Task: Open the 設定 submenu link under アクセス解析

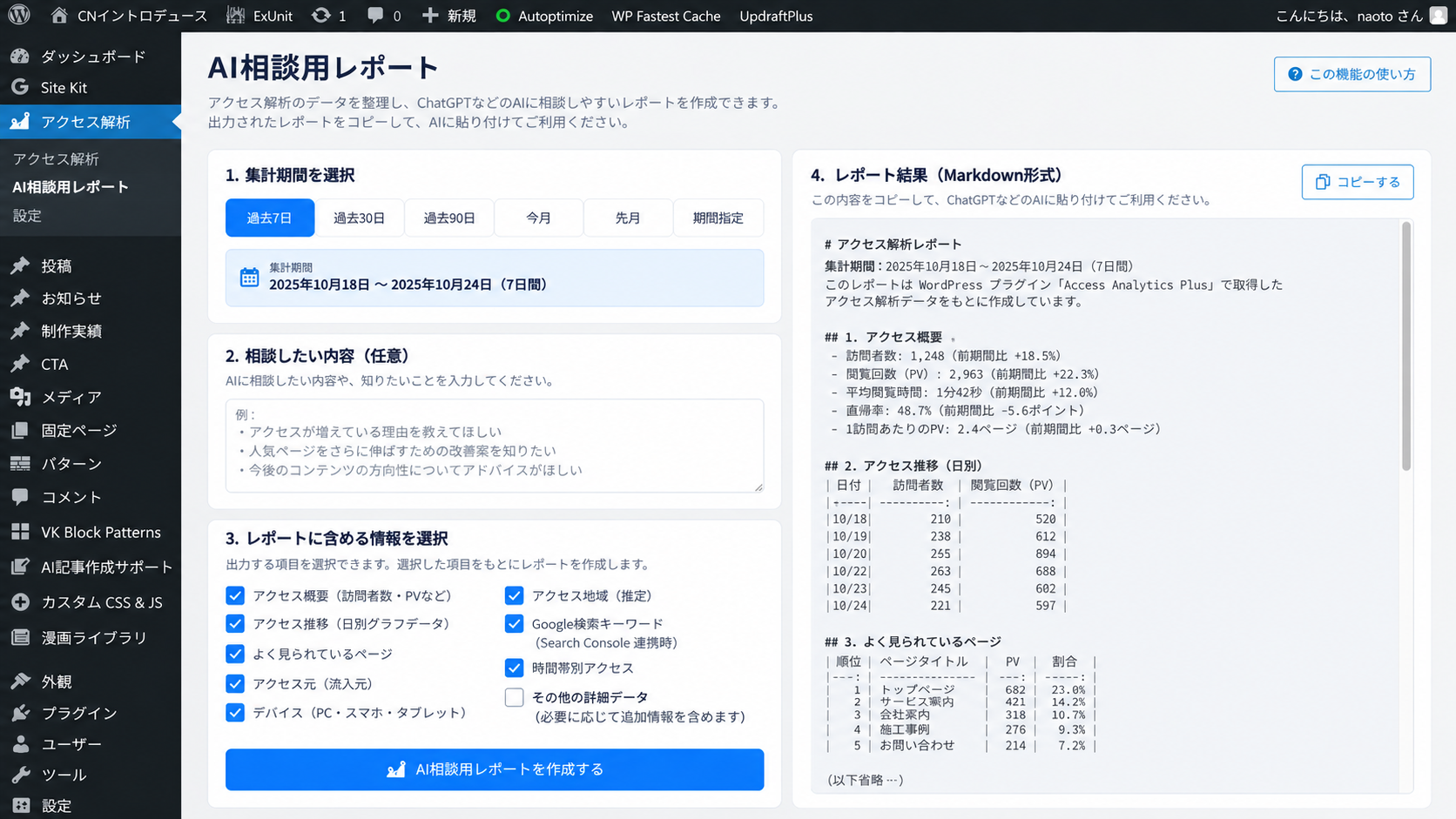Action: point(27,215)
